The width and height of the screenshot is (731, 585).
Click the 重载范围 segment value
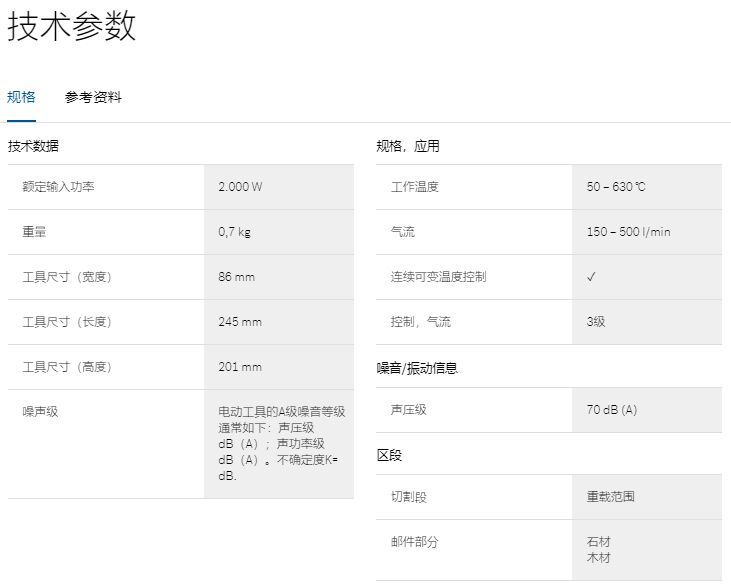click(x=610, y=497)
